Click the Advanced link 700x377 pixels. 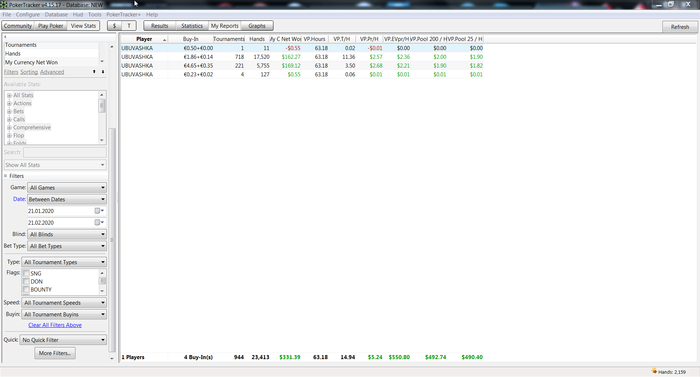click(x=52, y=72)
